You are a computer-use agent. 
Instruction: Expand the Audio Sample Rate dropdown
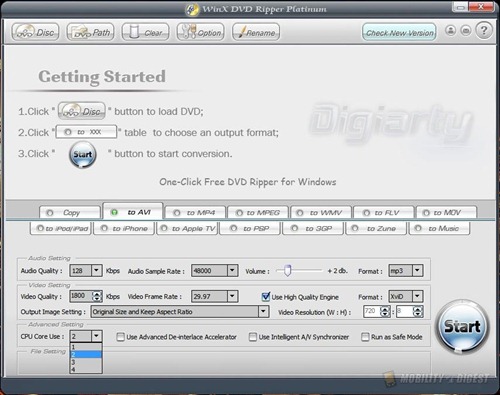click(x=232, y=270)
